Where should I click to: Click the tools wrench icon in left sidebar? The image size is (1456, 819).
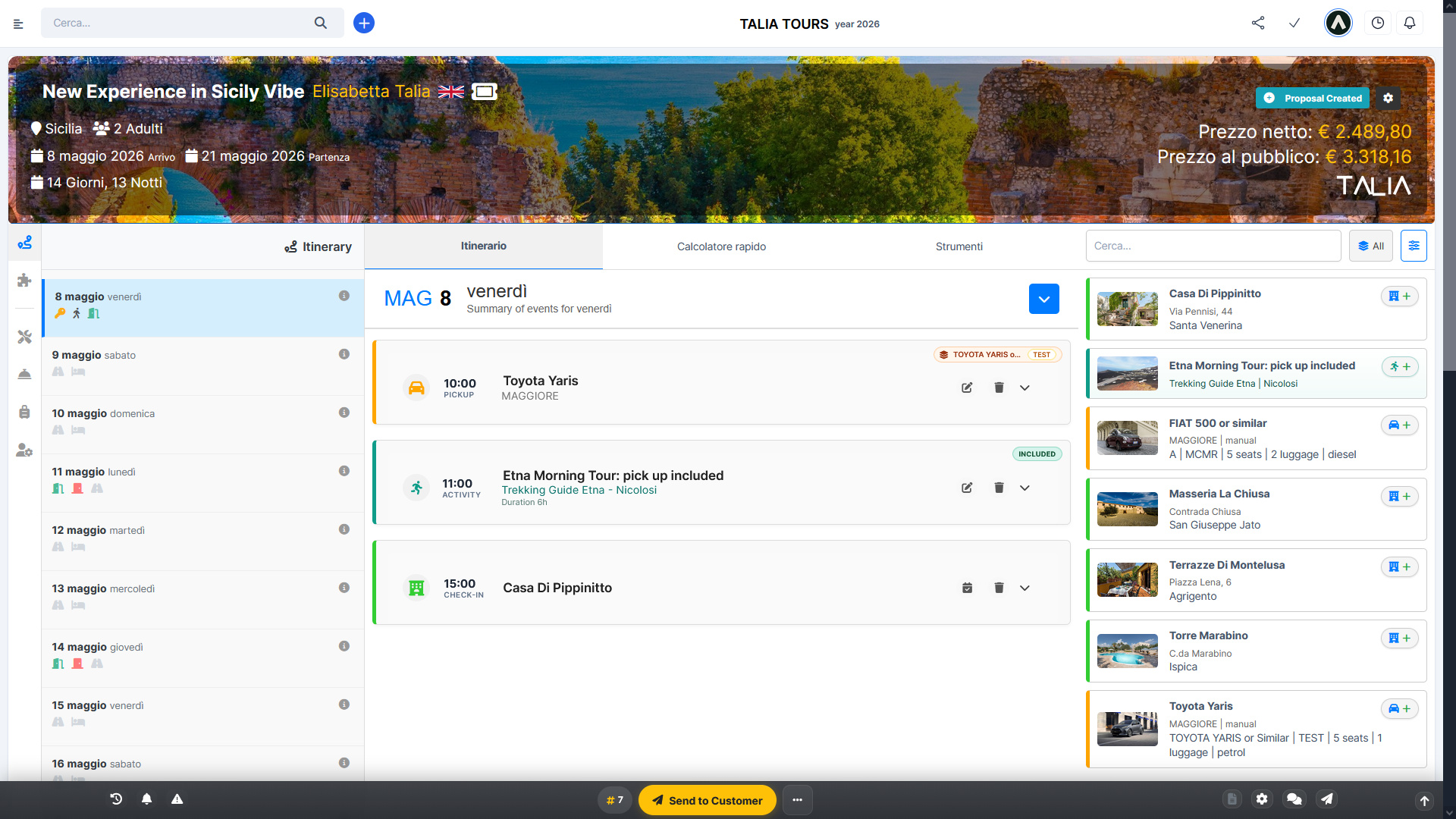click(24, 337)
